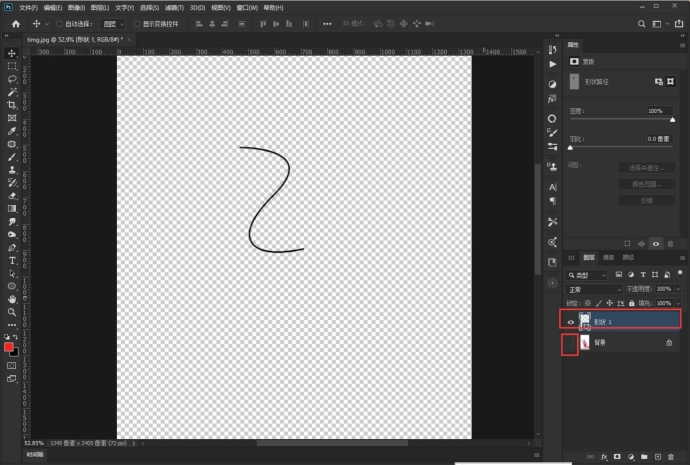Select the Horizontal Type tool

pos(12,260)
